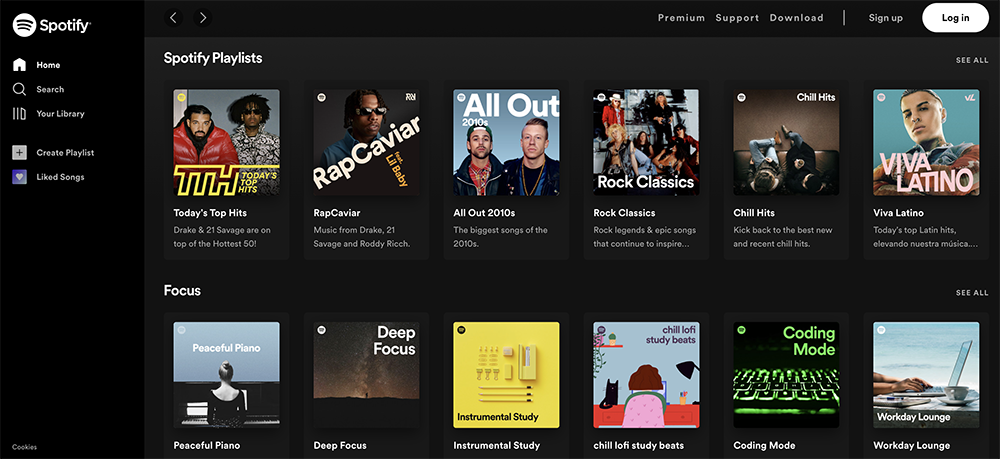
Task: Open Liked Songs in the sidebar
Action: pos(60,177)
